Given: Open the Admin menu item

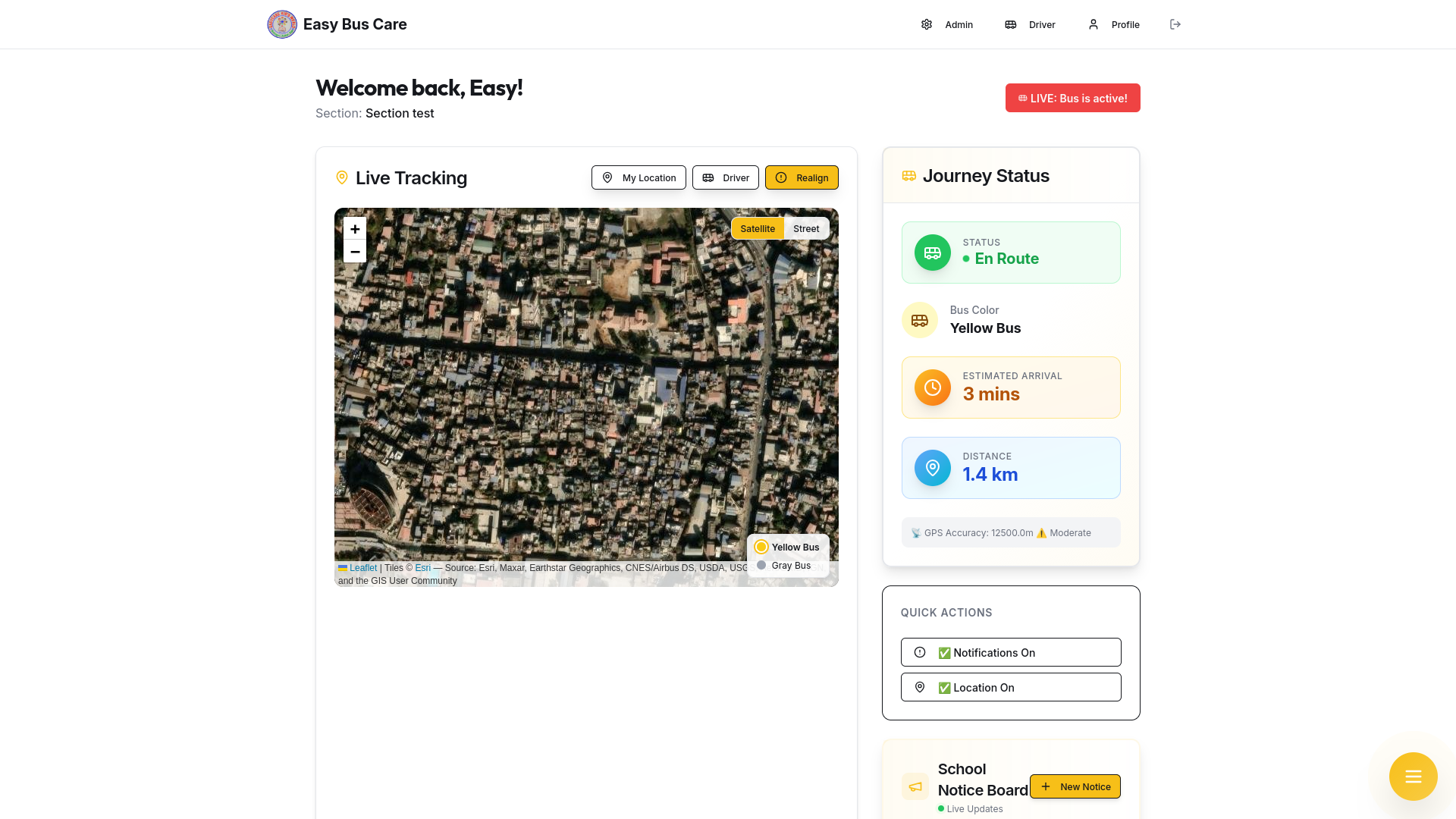Looking at the screenshot, I should pos(947,24).
